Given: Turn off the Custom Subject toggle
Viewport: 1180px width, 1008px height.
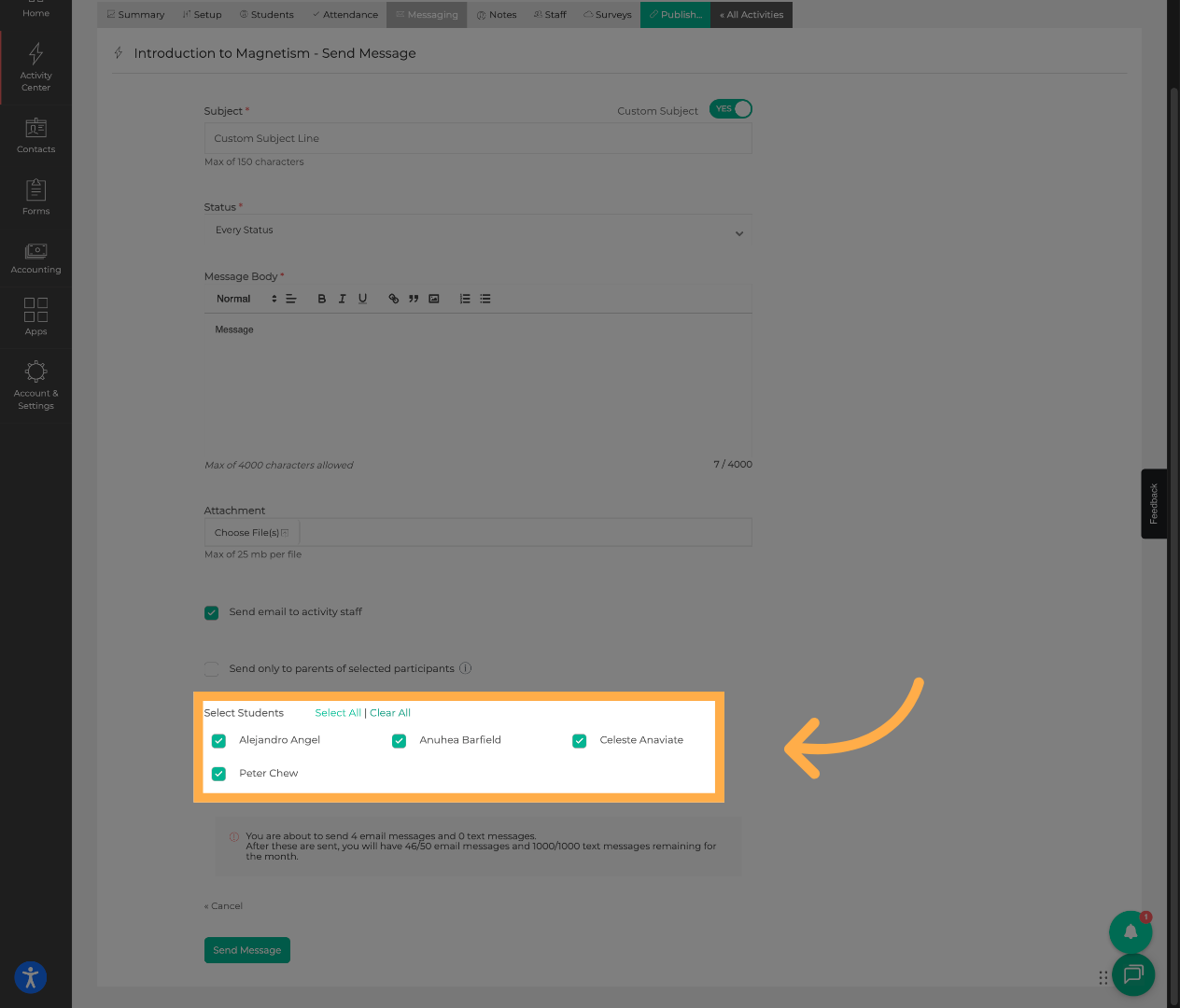Looking at the screenshot, I should tap(730, 108).
